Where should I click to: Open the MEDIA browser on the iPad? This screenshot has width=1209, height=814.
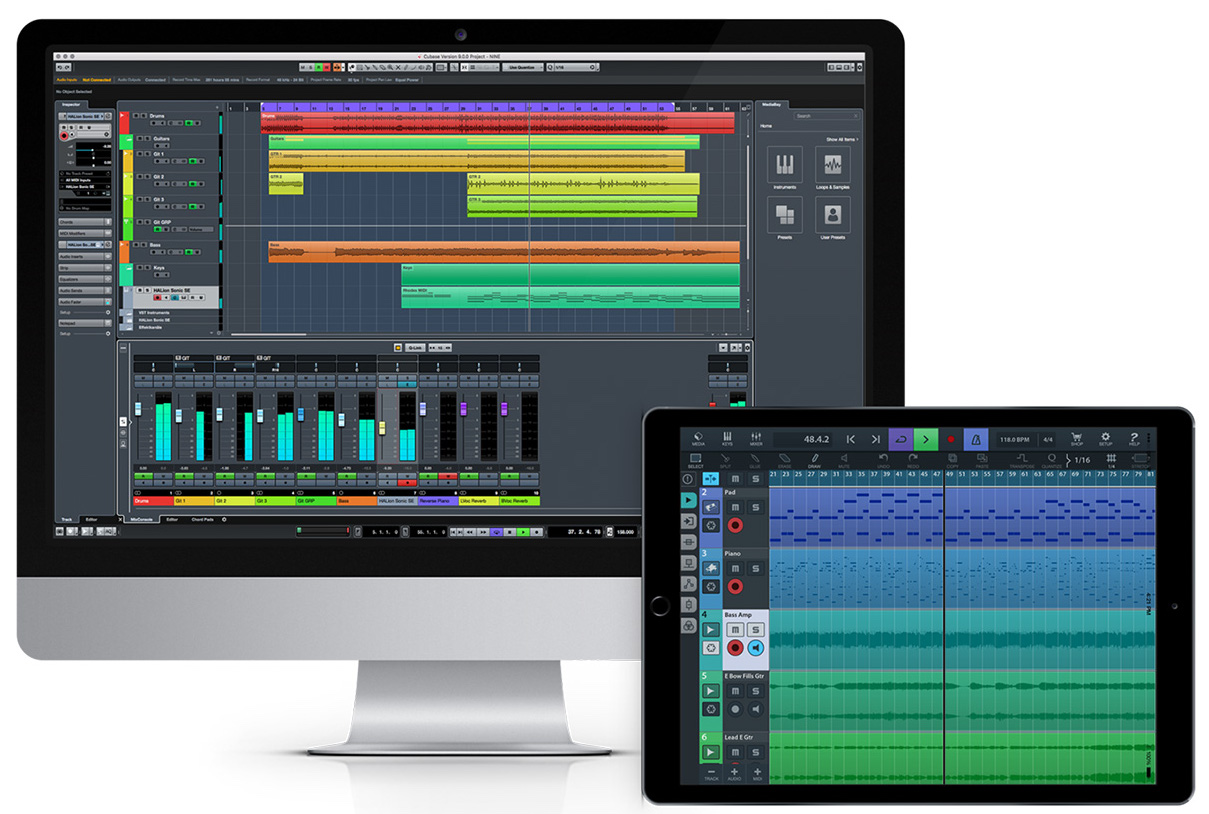point(698,439)
